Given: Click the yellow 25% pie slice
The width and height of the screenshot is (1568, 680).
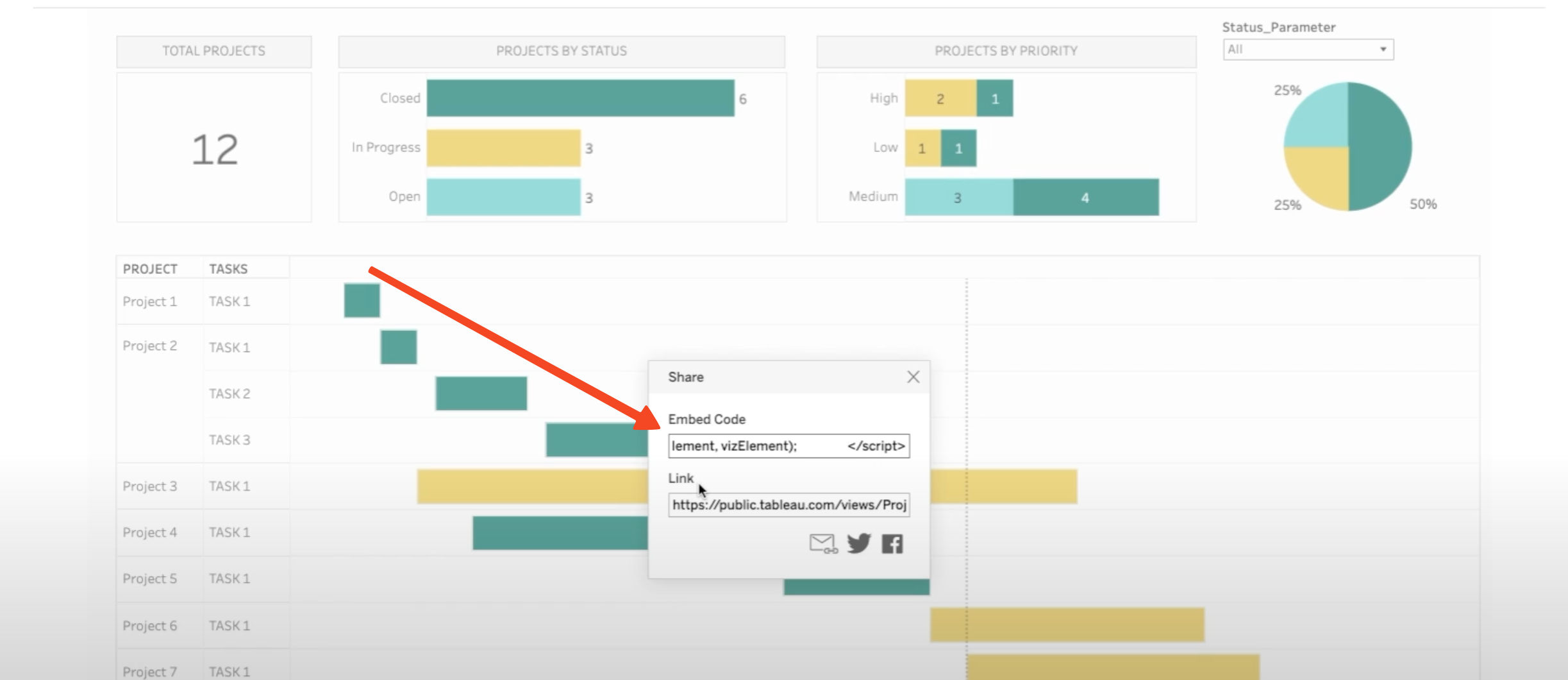Looking at the screenshot, I should (1321, 174).
